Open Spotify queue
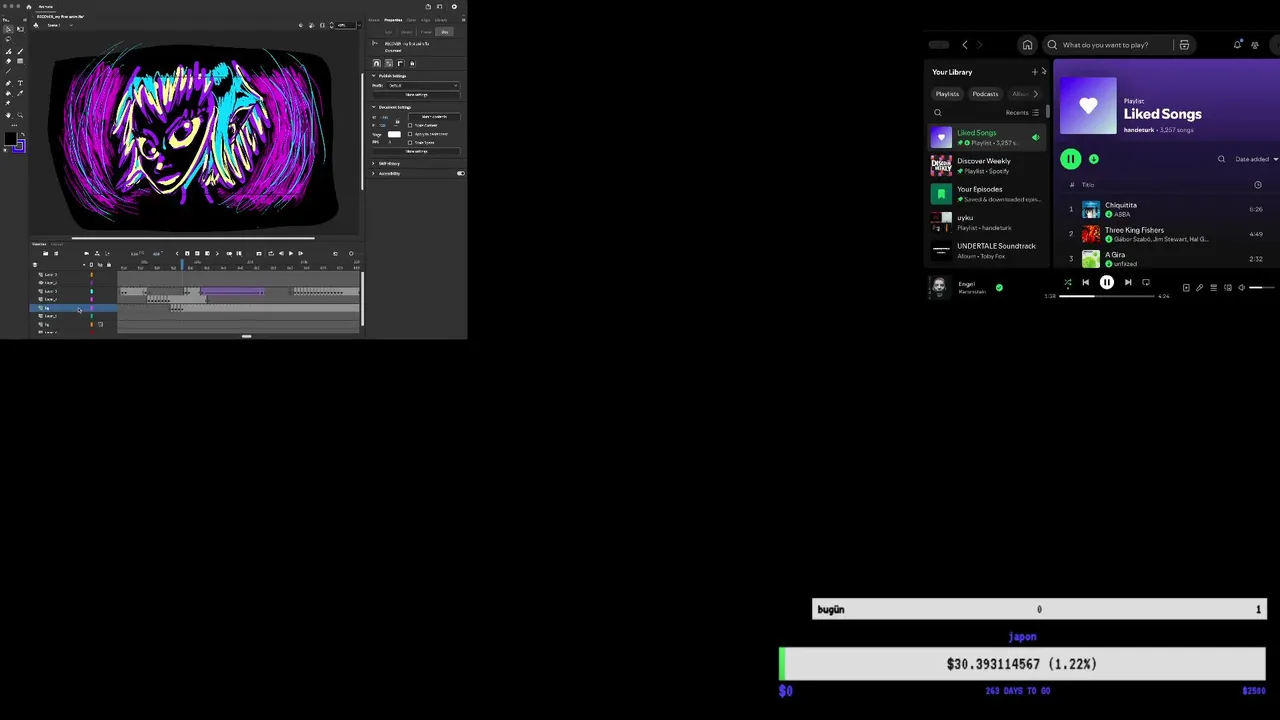 (1214, 288)
